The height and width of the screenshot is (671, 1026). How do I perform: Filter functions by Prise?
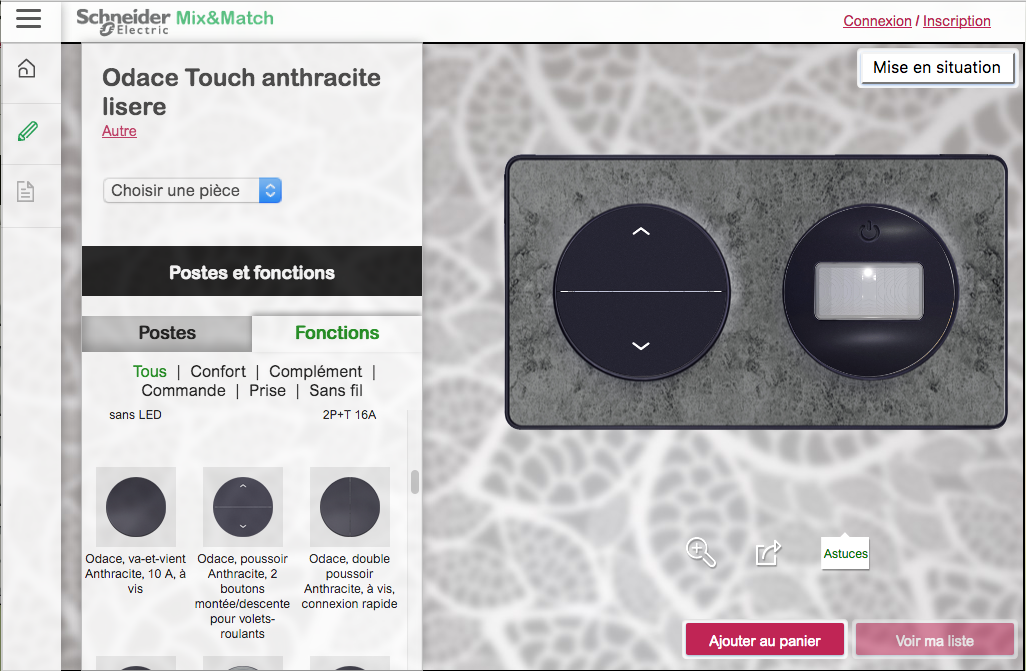(267, 391)
